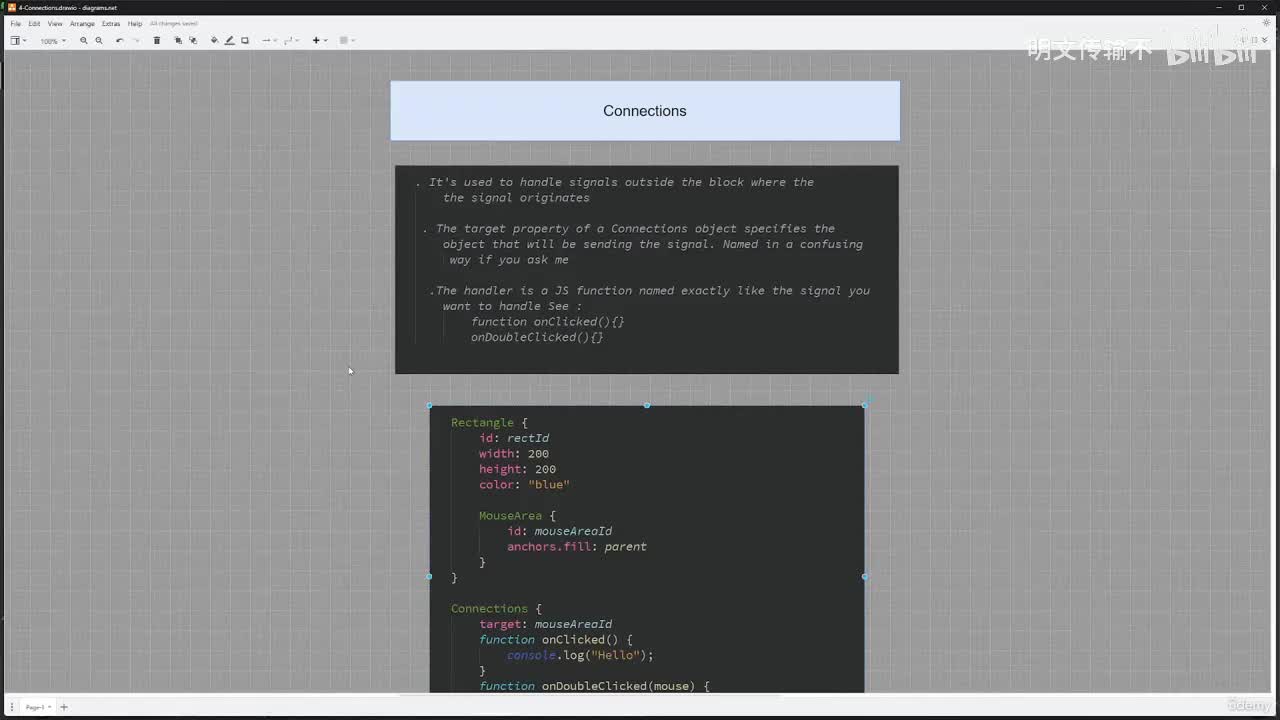This screenshot has width=1280, height=720.
Task: Open the Waypoints style dropdown
Action: point(291,41)
